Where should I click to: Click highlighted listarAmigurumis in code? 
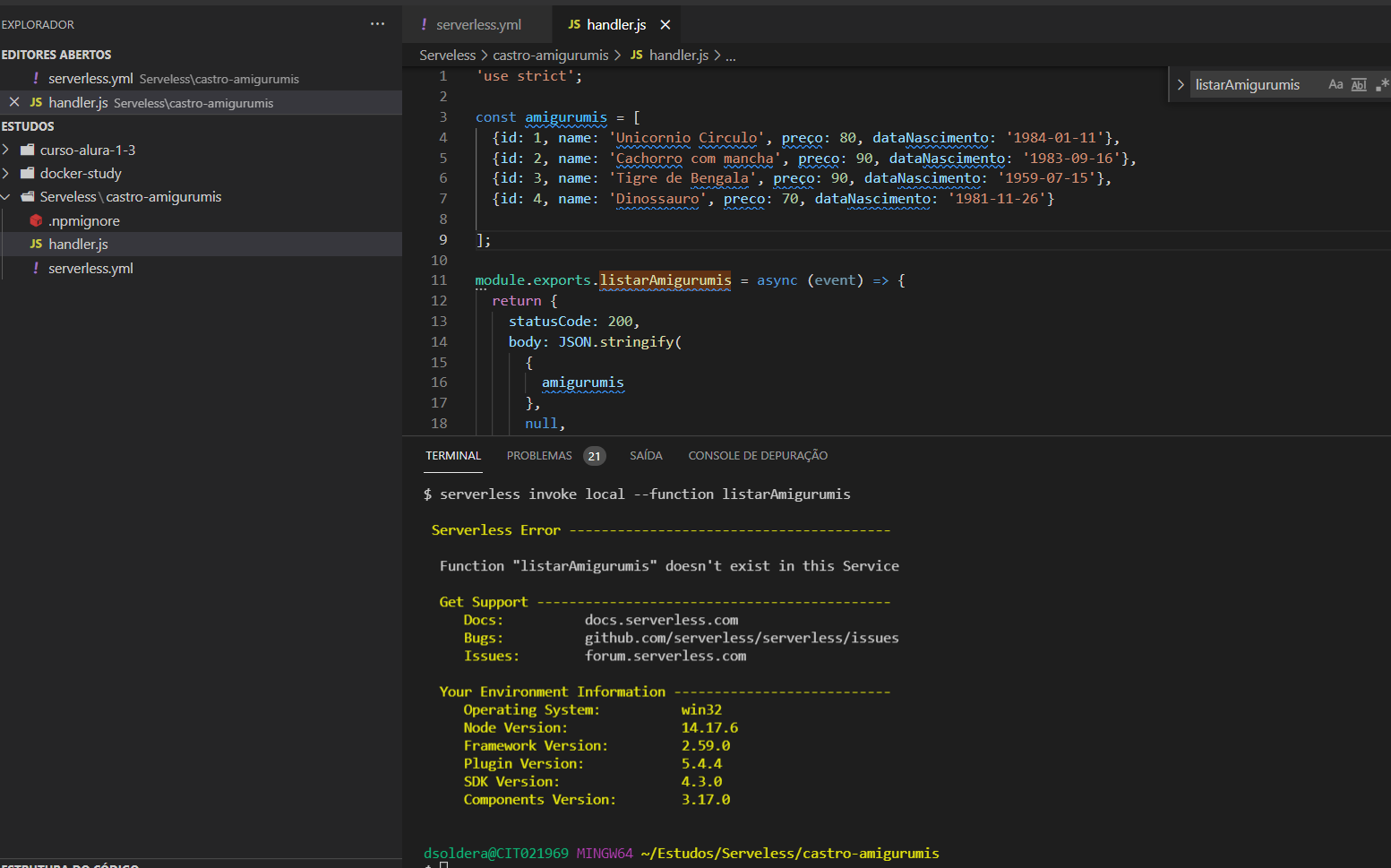pyautogui.click(x=665, y=280)
